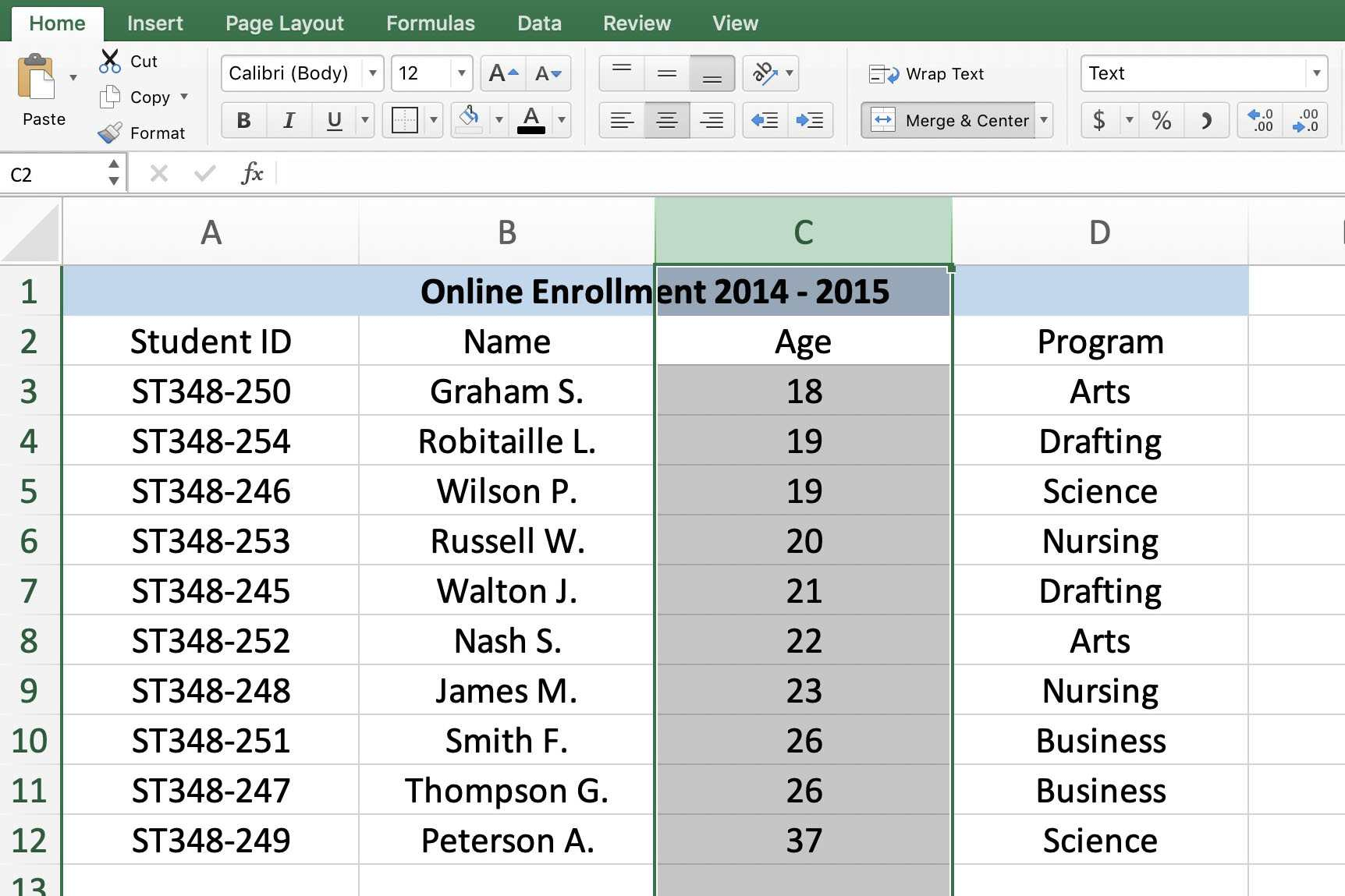This screenshot has width=1345, height=896.
Task: Increase the cell indent
Action: tap(810, 120)
